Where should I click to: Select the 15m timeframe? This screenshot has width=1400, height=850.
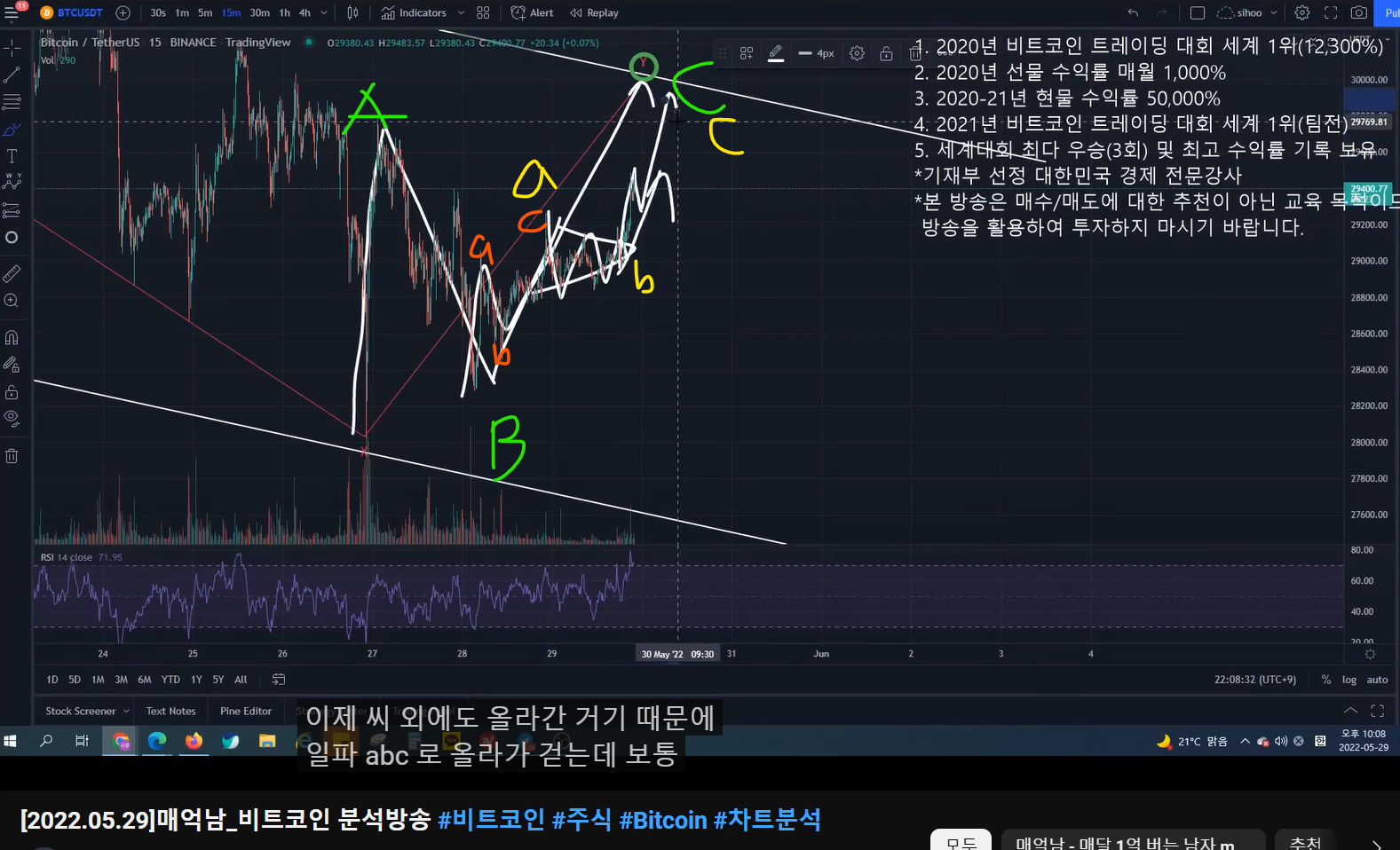click(x=231, y=12)
